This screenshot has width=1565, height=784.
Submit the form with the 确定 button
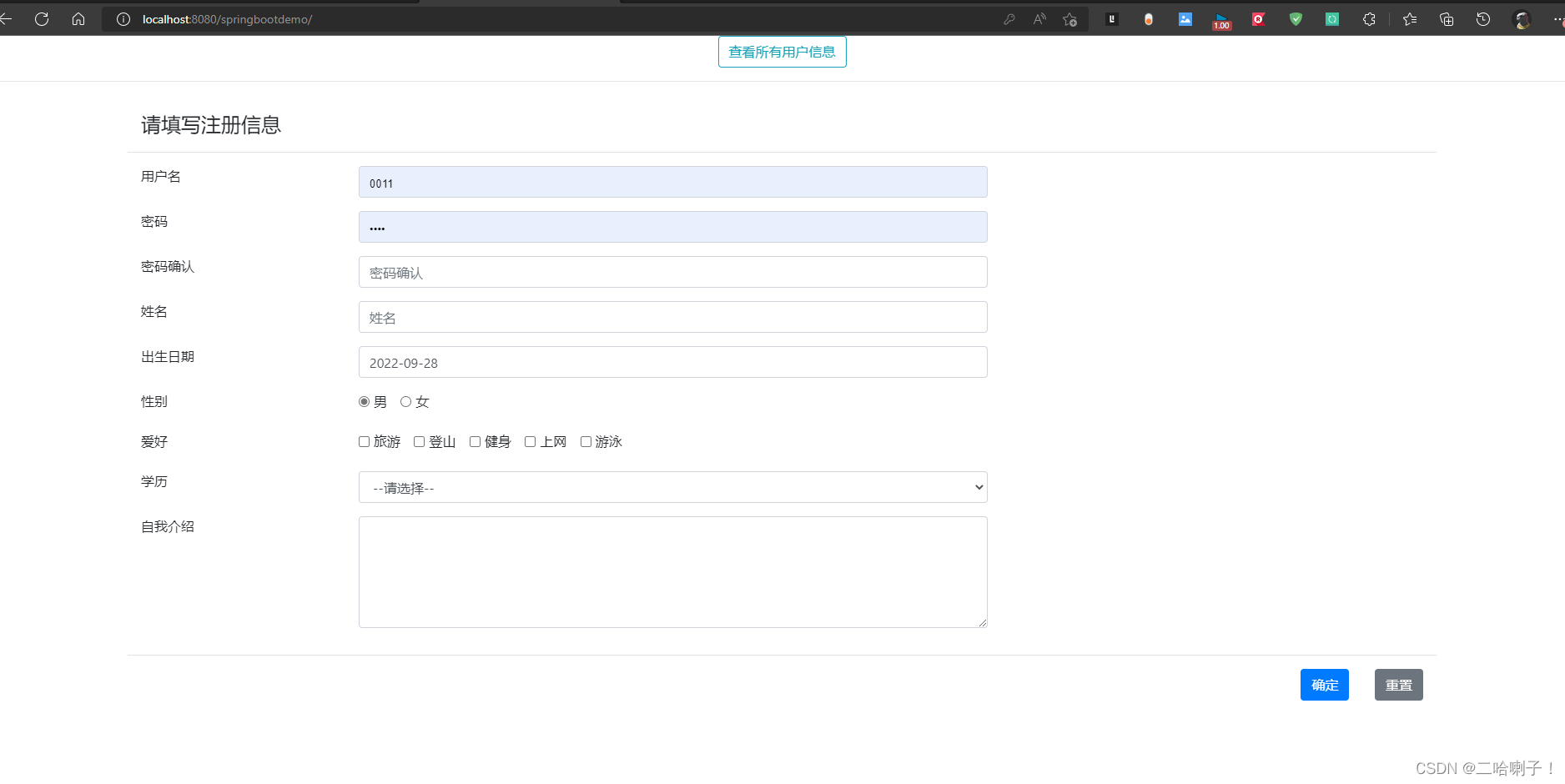(1325, 685)
